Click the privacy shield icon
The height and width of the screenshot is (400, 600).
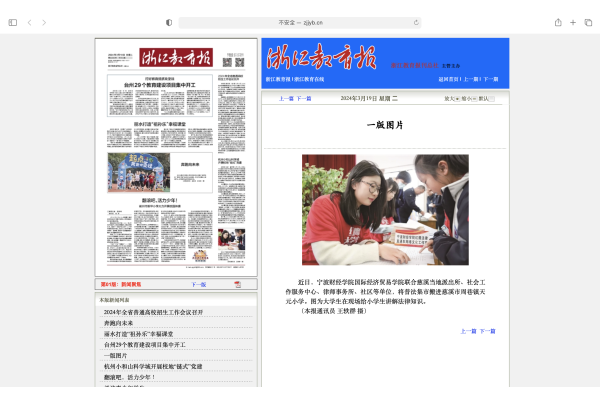point(168,22)
